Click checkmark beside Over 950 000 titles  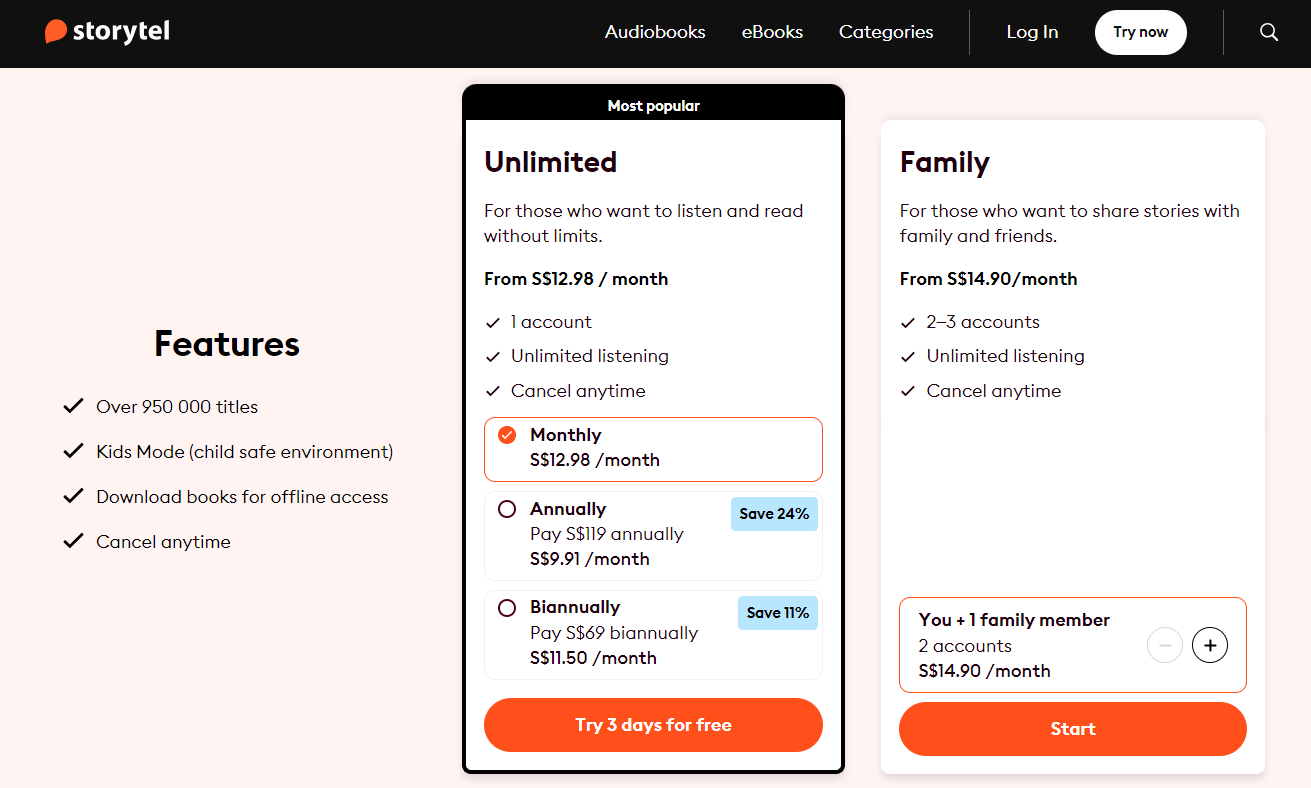click(x=73, y=406)
